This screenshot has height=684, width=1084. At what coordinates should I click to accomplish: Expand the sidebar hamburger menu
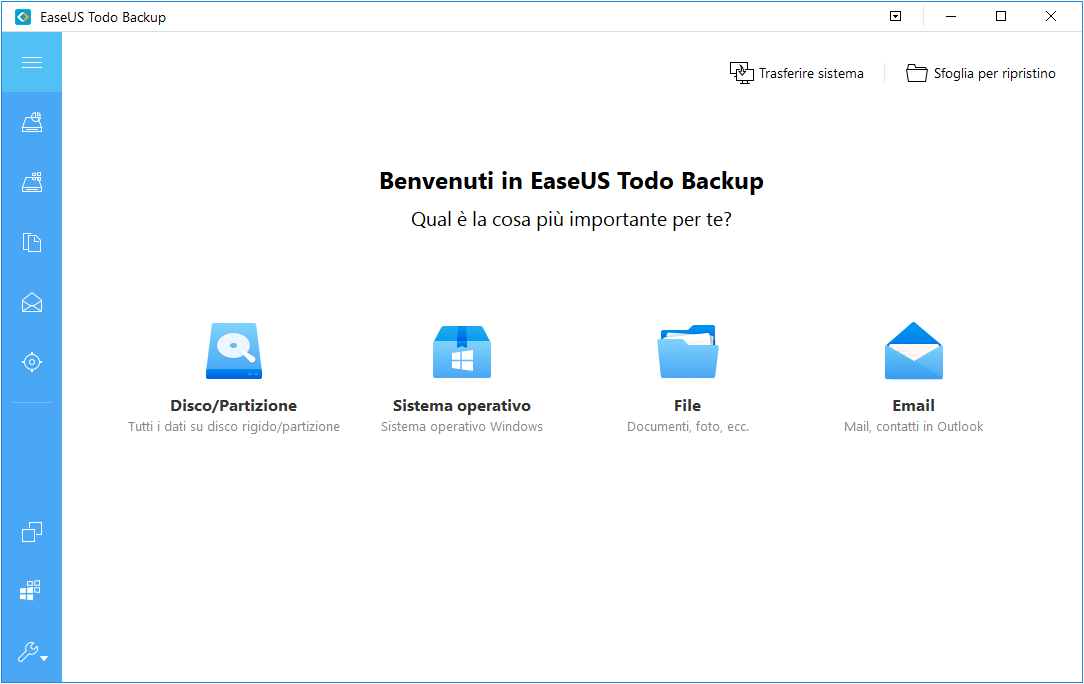coord(31,62)
